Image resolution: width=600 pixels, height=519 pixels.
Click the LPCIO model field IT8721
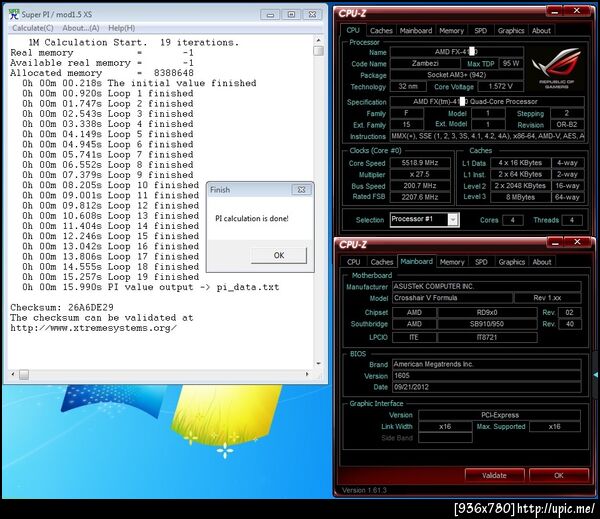click(x=487, y=337)
